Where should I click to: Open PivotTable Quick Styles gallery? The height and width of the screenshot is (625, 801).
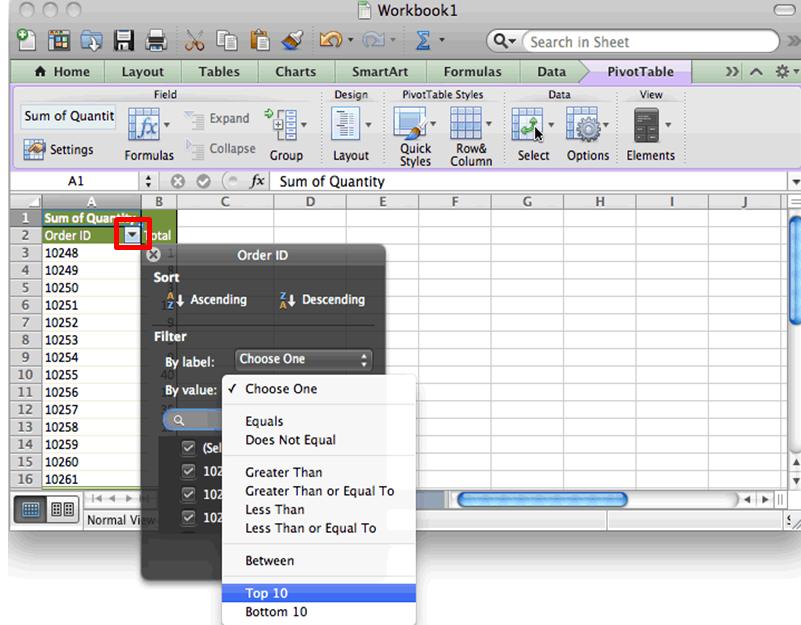tap(410, 123)
